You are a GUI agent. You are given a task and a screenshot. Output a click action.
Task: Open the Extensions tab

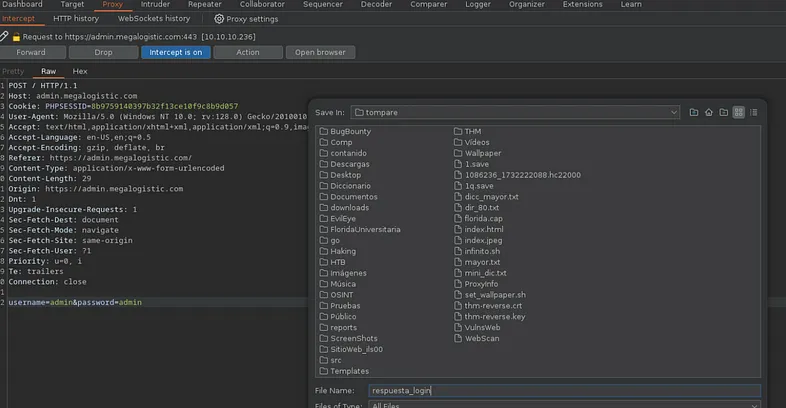pyautogui.click(x=582, y=5)
